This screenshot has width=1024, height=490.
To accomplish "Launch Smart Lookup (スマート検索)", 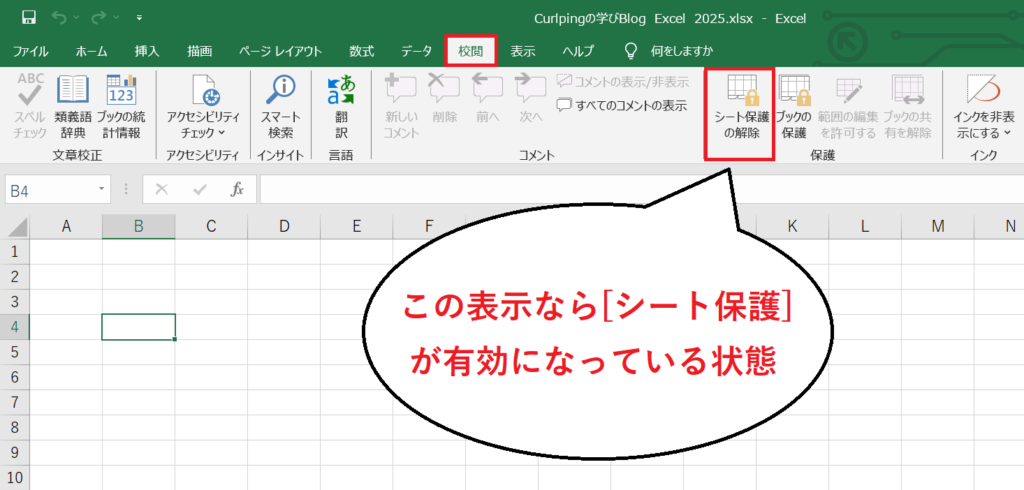I will (280, 108).
